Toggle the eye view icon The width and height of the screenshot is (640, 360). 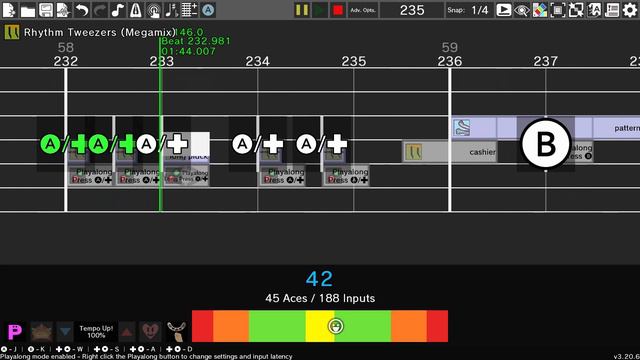[522, 10]
